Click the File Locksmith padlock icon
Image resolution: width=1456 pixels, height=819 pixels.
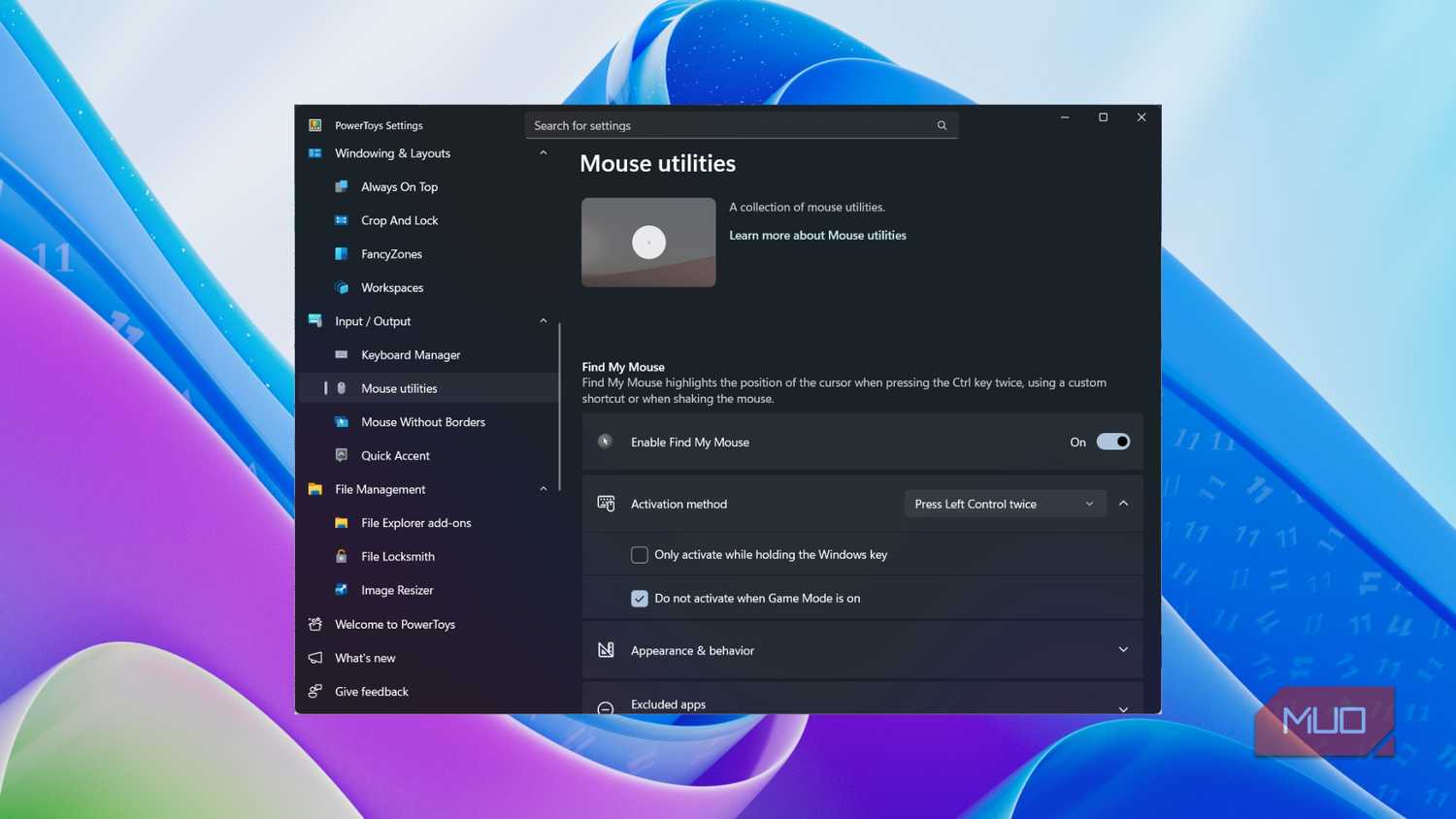(342, 556)
